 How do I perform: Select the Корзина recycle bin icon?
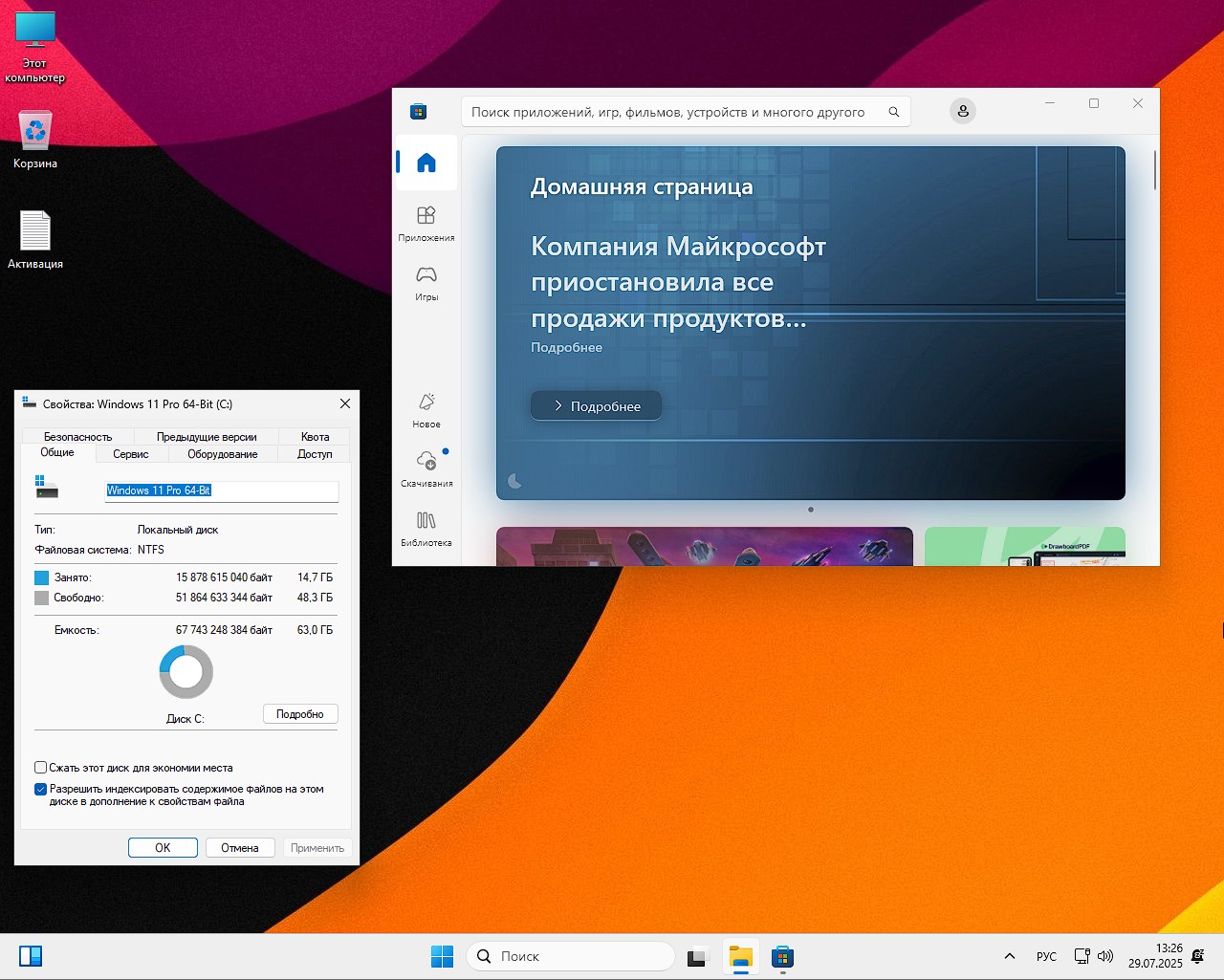(35, 140)
